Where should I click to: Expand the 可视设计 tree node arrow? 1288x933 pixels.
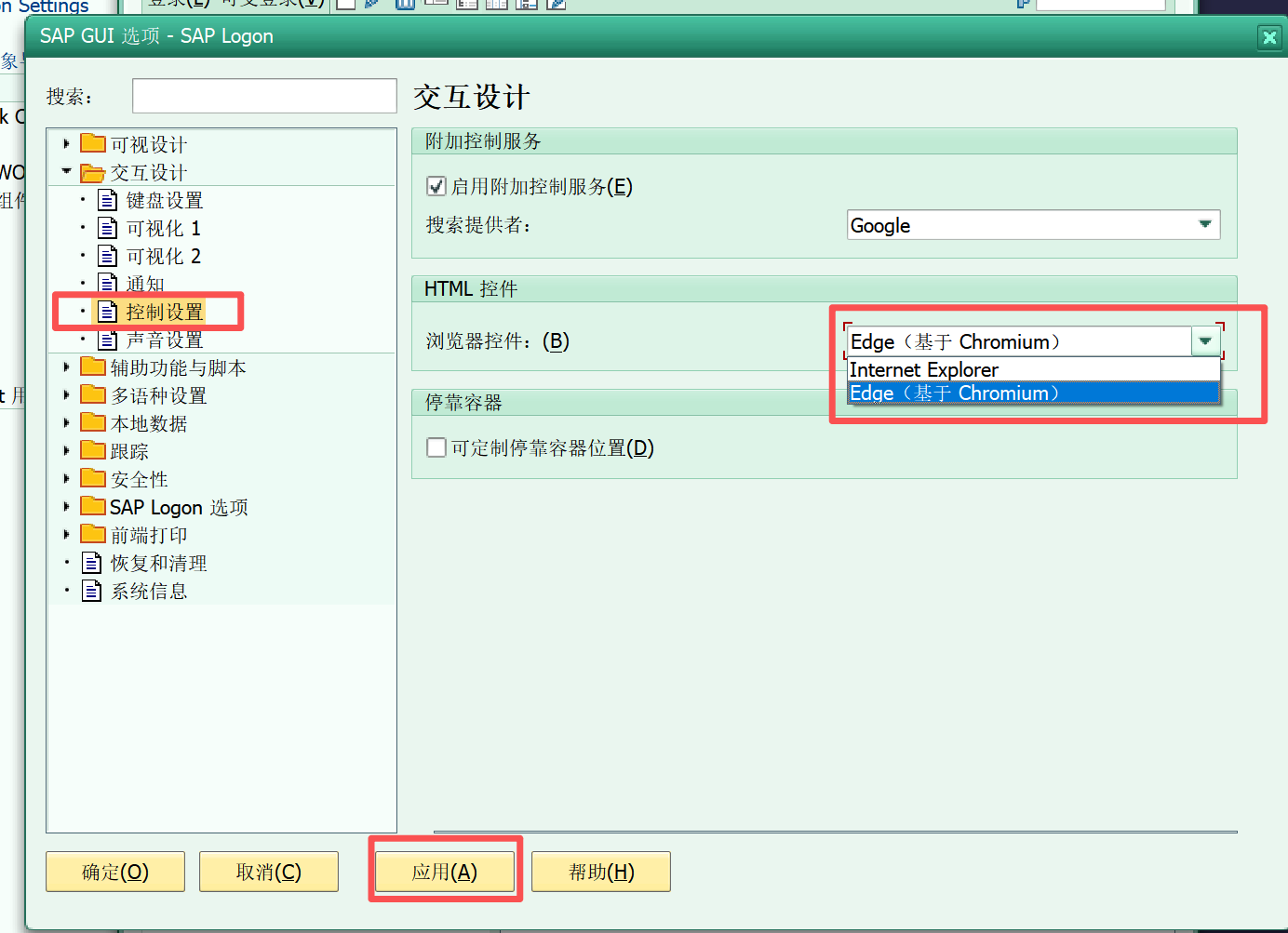click(66, 143)
